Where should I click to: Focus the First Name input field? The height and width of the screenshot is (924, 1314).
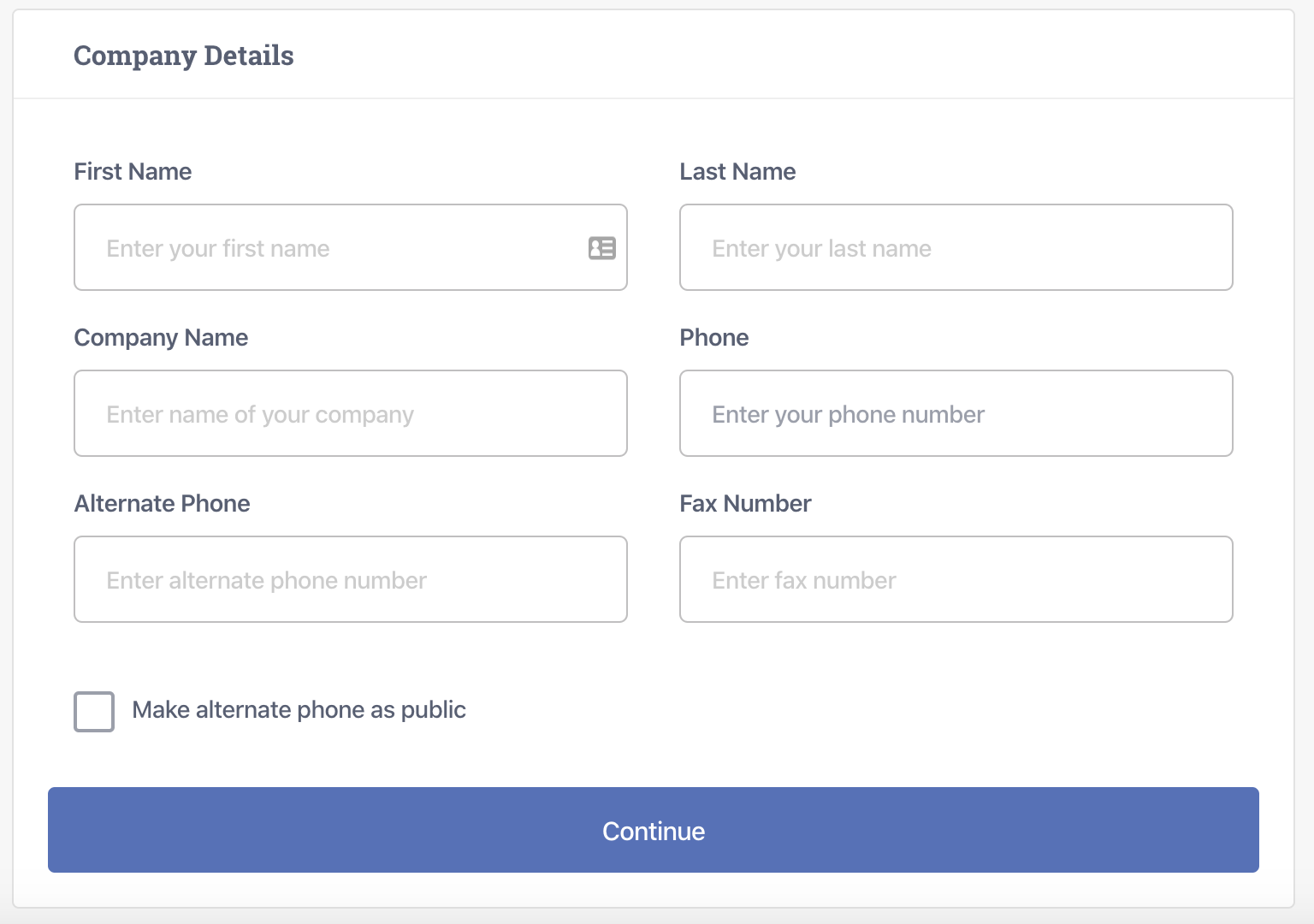(x=334, y=248)
